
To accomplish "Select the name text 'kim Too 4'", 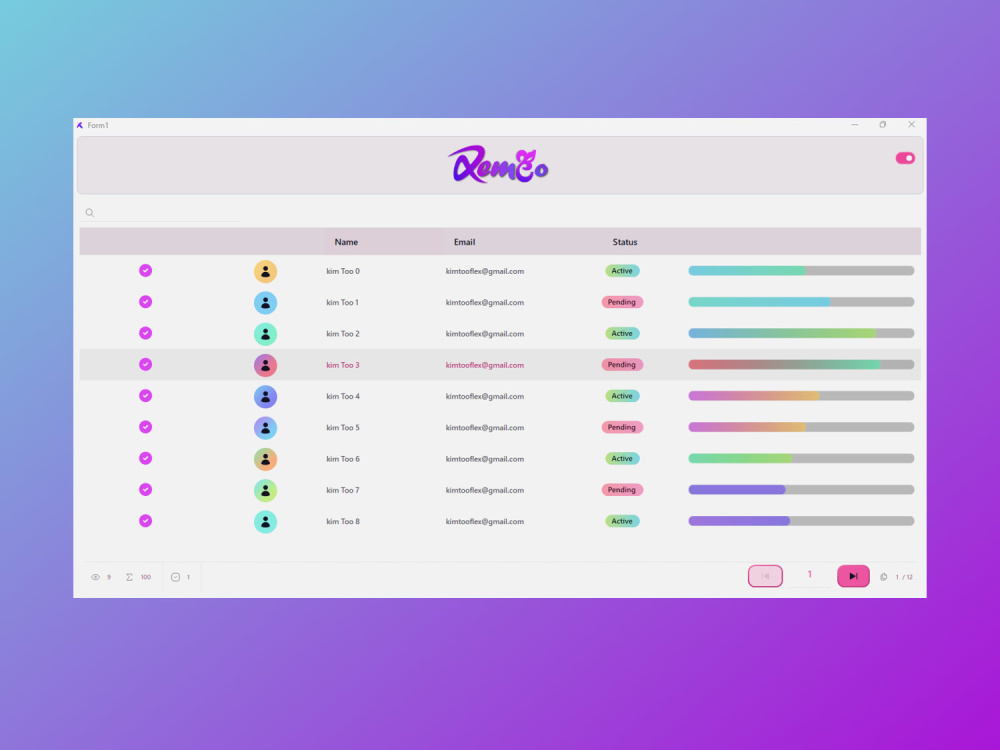I will click(343, 396).
